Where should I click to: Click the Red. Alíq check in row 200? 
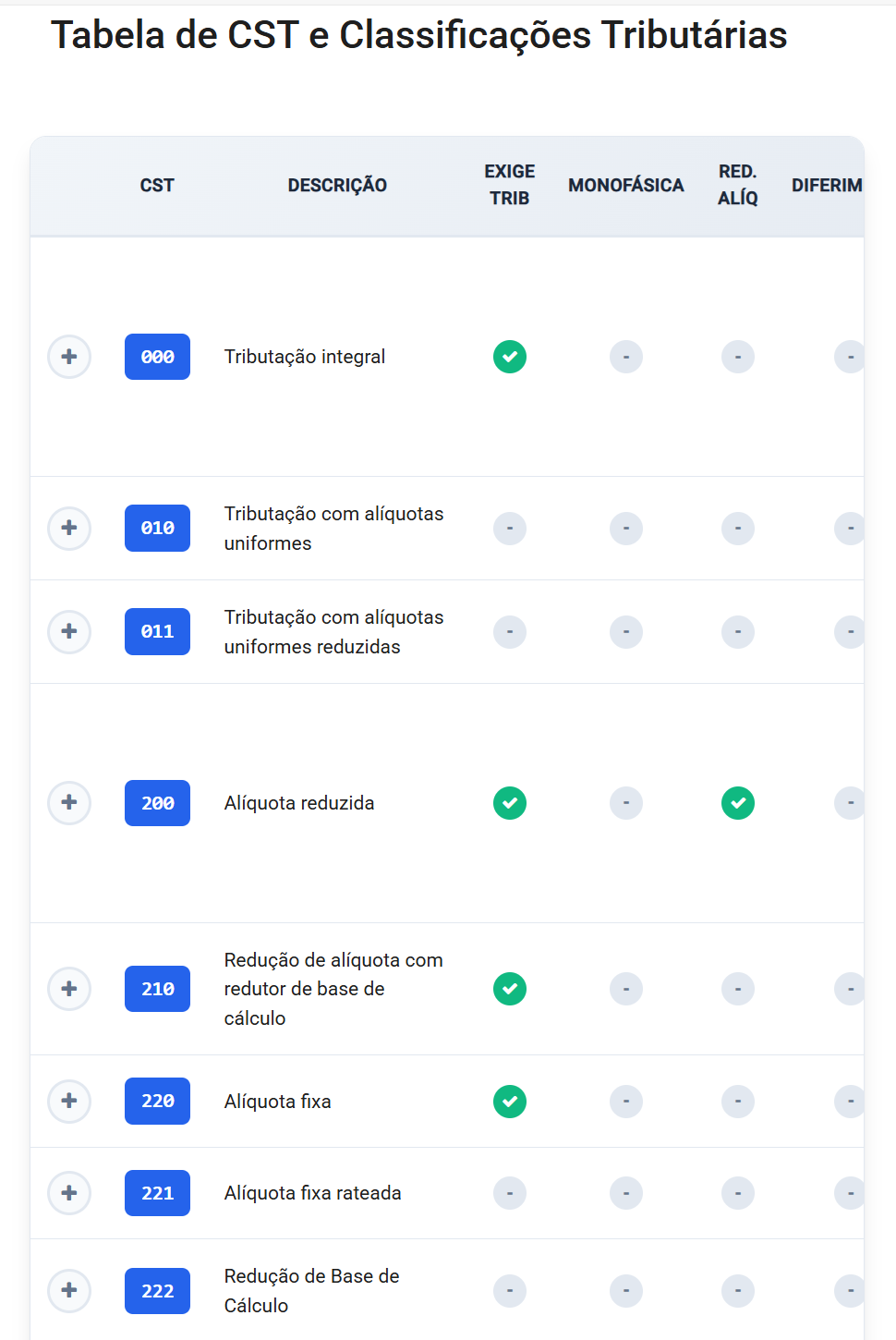tap(738, 803)
